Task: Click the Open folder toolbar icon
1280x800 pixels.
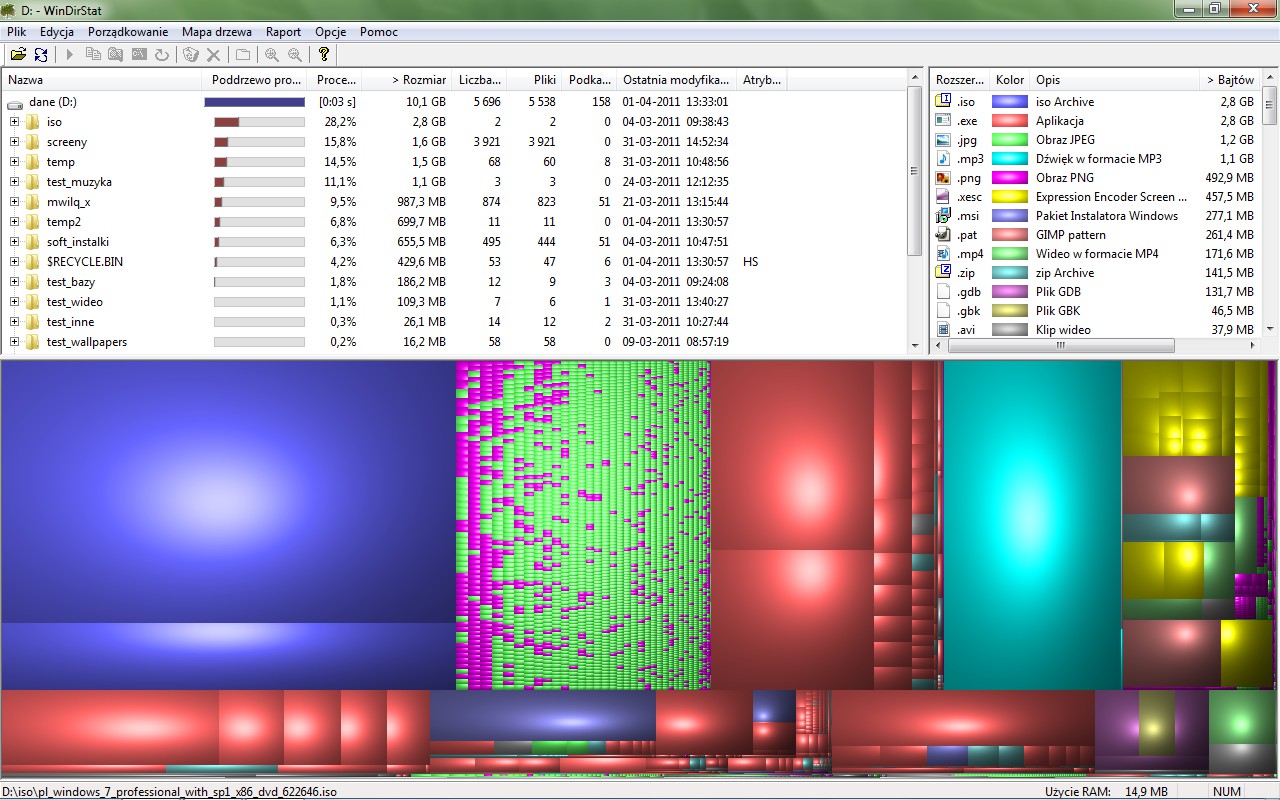Action: (18, 55)
